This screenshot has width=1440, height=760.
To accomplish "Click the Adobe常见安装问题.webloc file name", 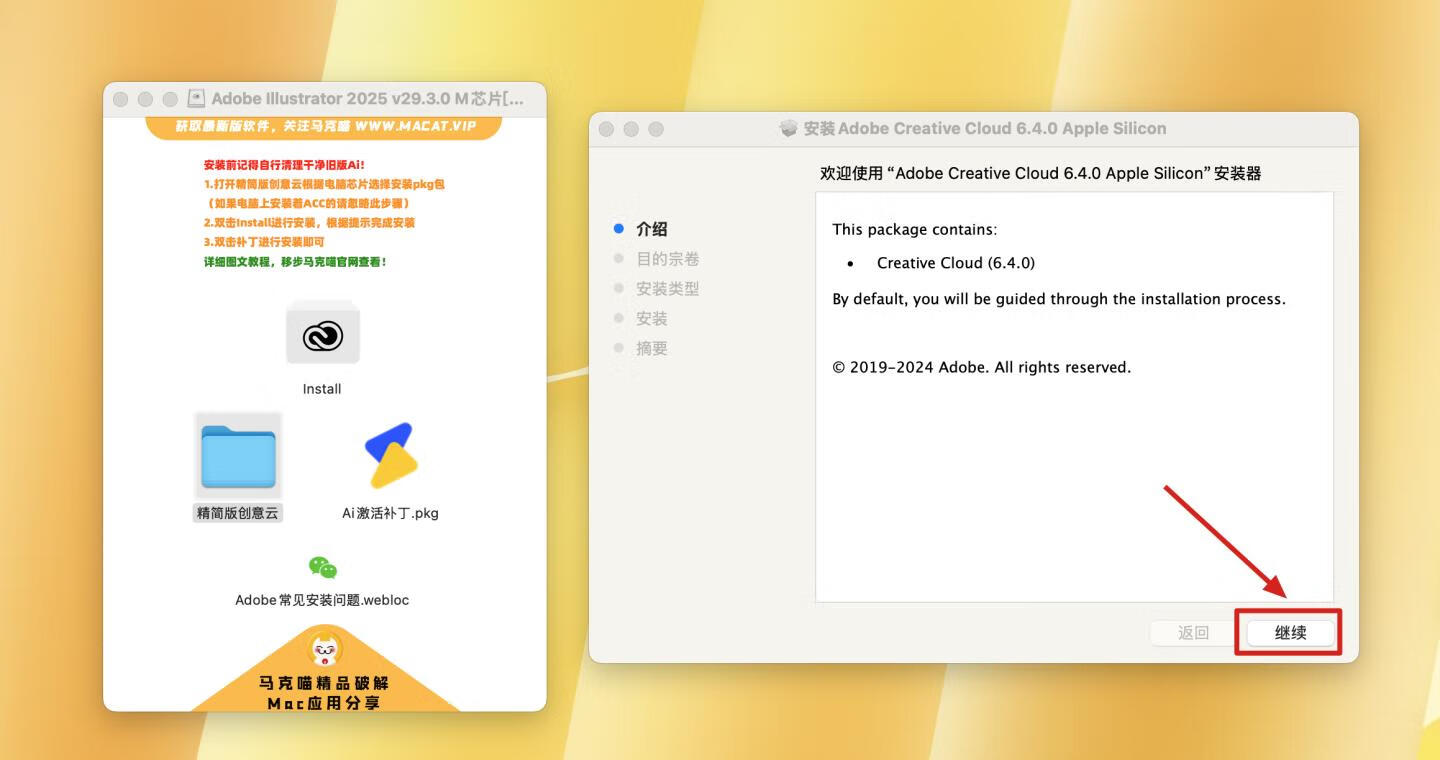I will [x=322, y=600].
